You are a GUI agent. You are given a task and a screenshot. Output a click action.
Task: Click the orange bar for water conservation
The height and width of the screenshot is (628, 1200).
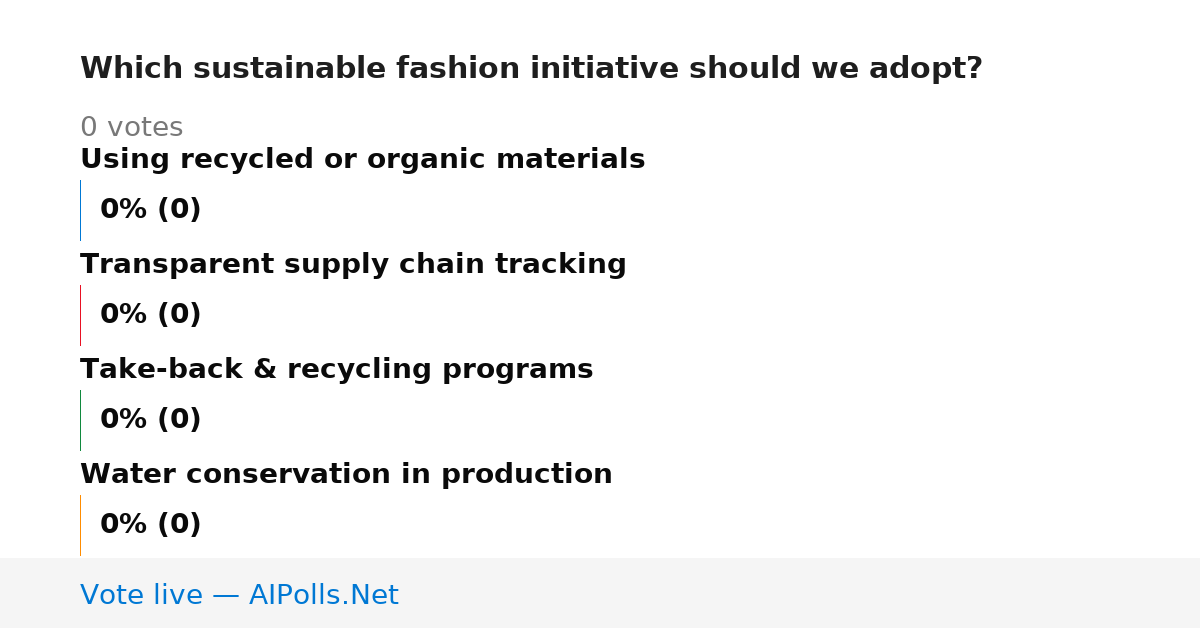(x=80, y=525)
